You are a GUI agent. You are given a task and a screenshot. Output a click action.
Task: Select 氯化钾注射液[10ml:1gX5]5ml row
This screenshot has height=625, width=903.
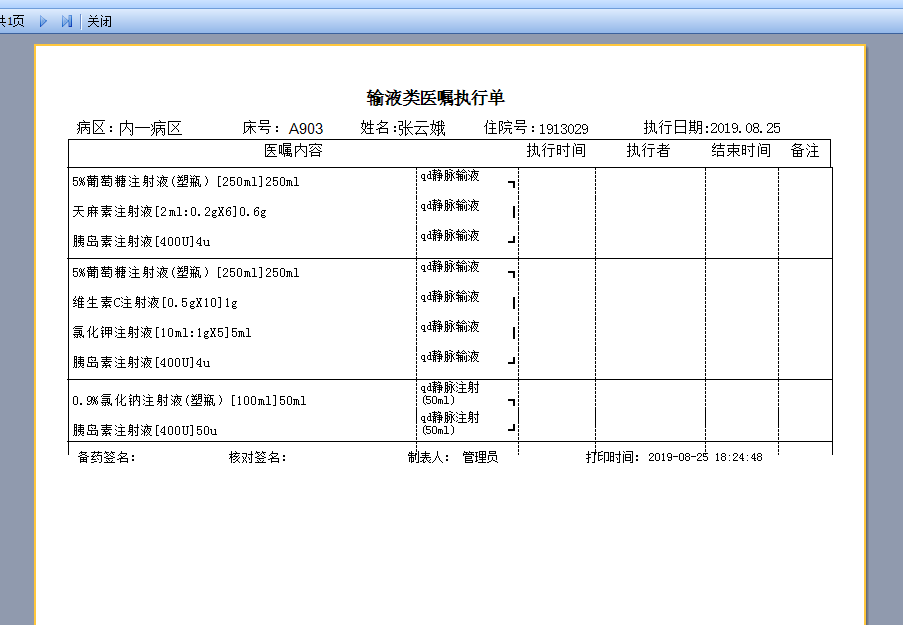(x=162, y=332)
